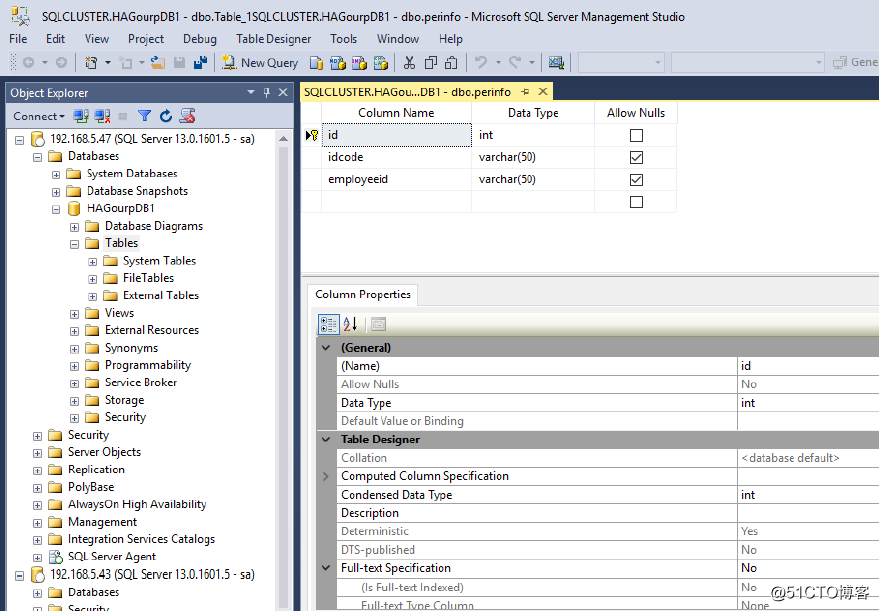Screen dimensions: 879x611
Task: Click the Open File folder icon
Action: tap(158, 63)
